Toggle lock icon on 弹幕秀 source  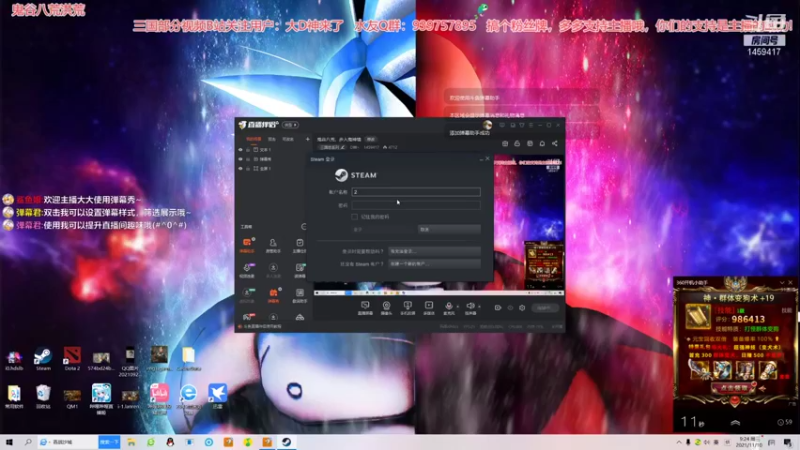[248, 159]
